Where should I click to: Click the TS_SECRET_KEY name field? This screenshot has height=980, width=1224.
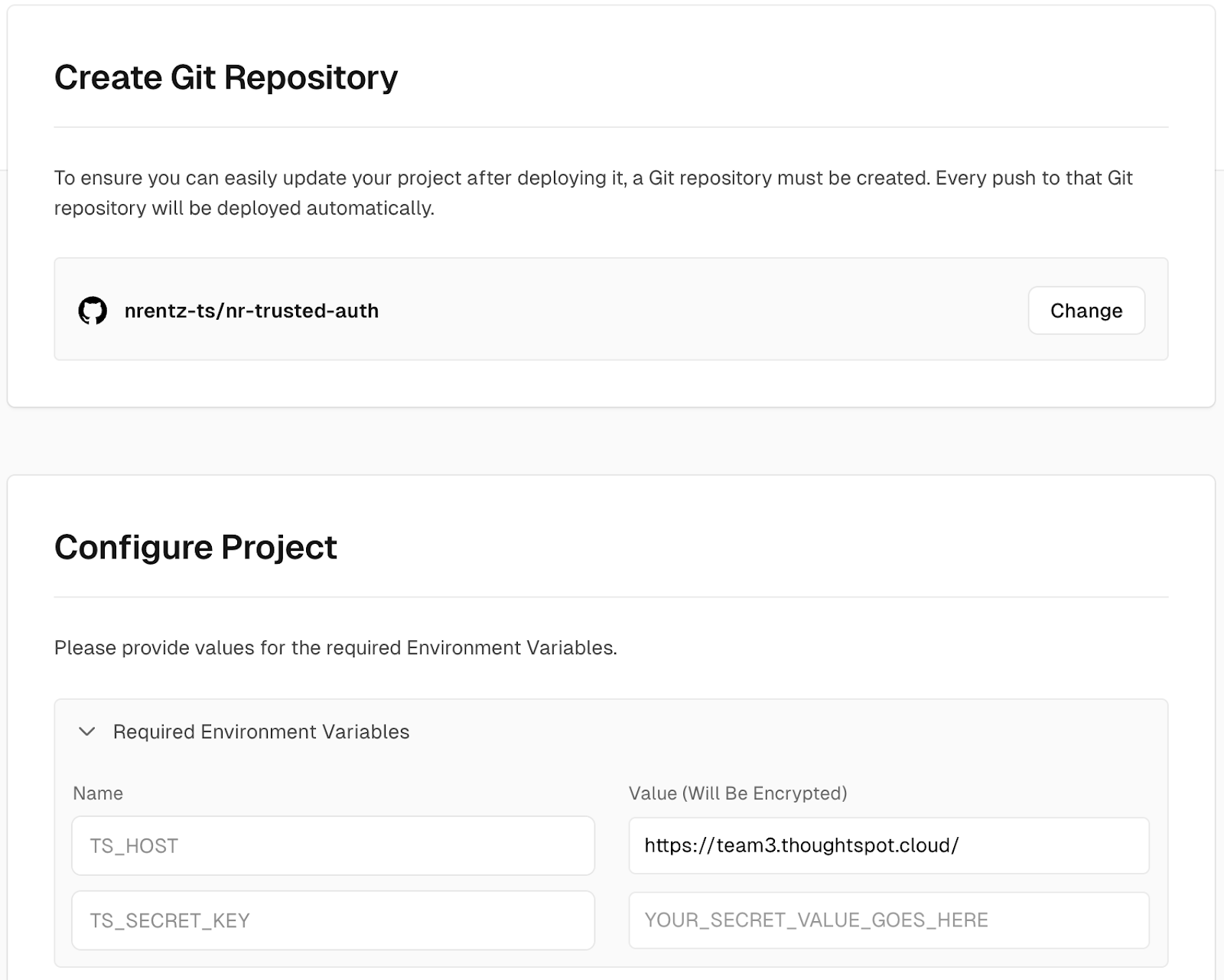(333, 920)
